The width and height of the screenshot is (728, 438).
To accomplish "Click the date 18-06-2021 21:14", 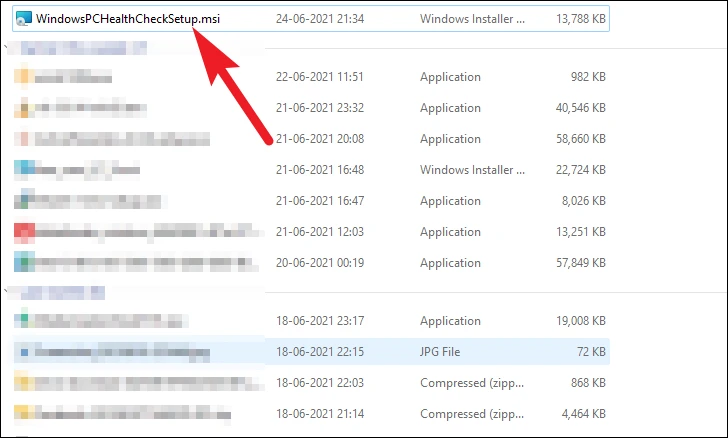I will (320, 414).
